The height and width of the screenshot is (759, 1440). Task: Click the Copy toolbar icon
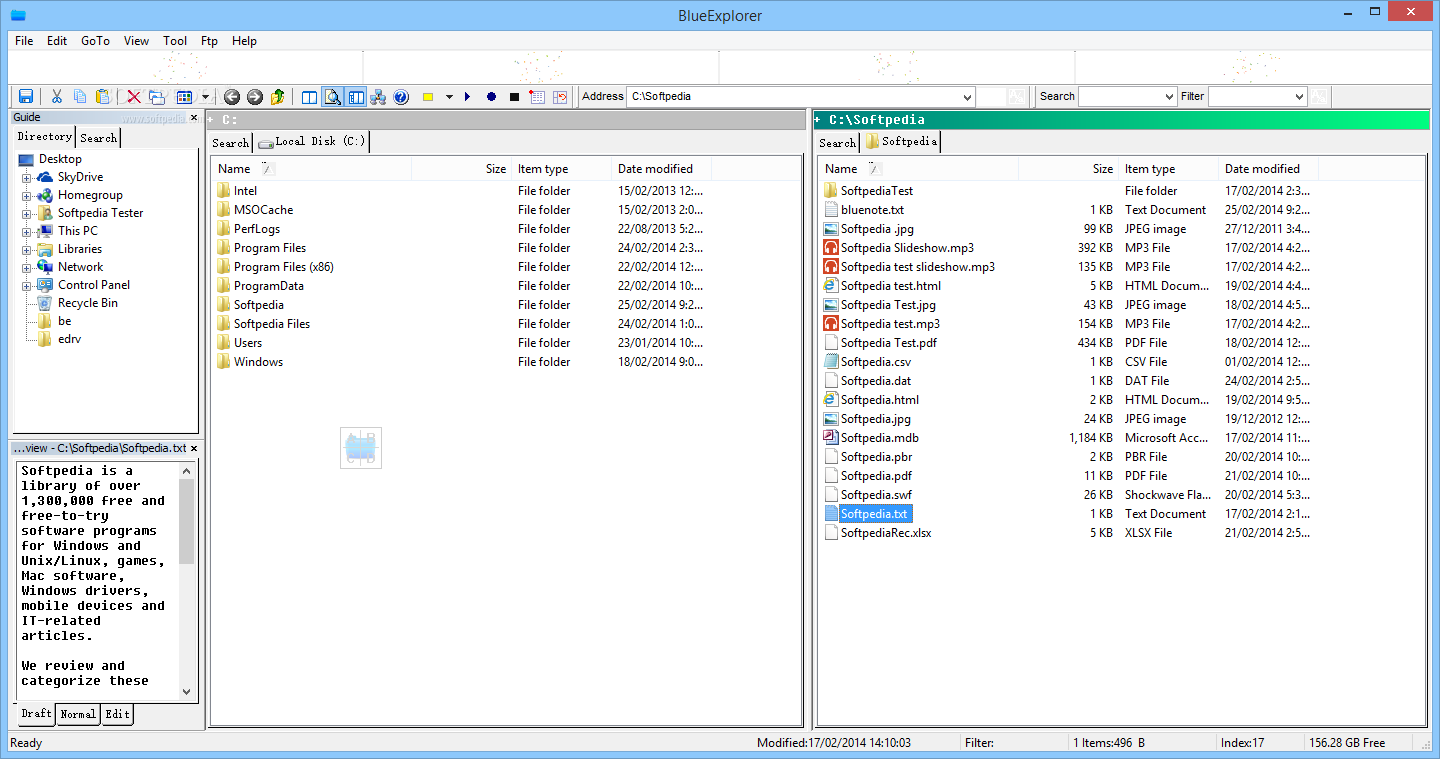pyautogui.click(x=80, y=97)
